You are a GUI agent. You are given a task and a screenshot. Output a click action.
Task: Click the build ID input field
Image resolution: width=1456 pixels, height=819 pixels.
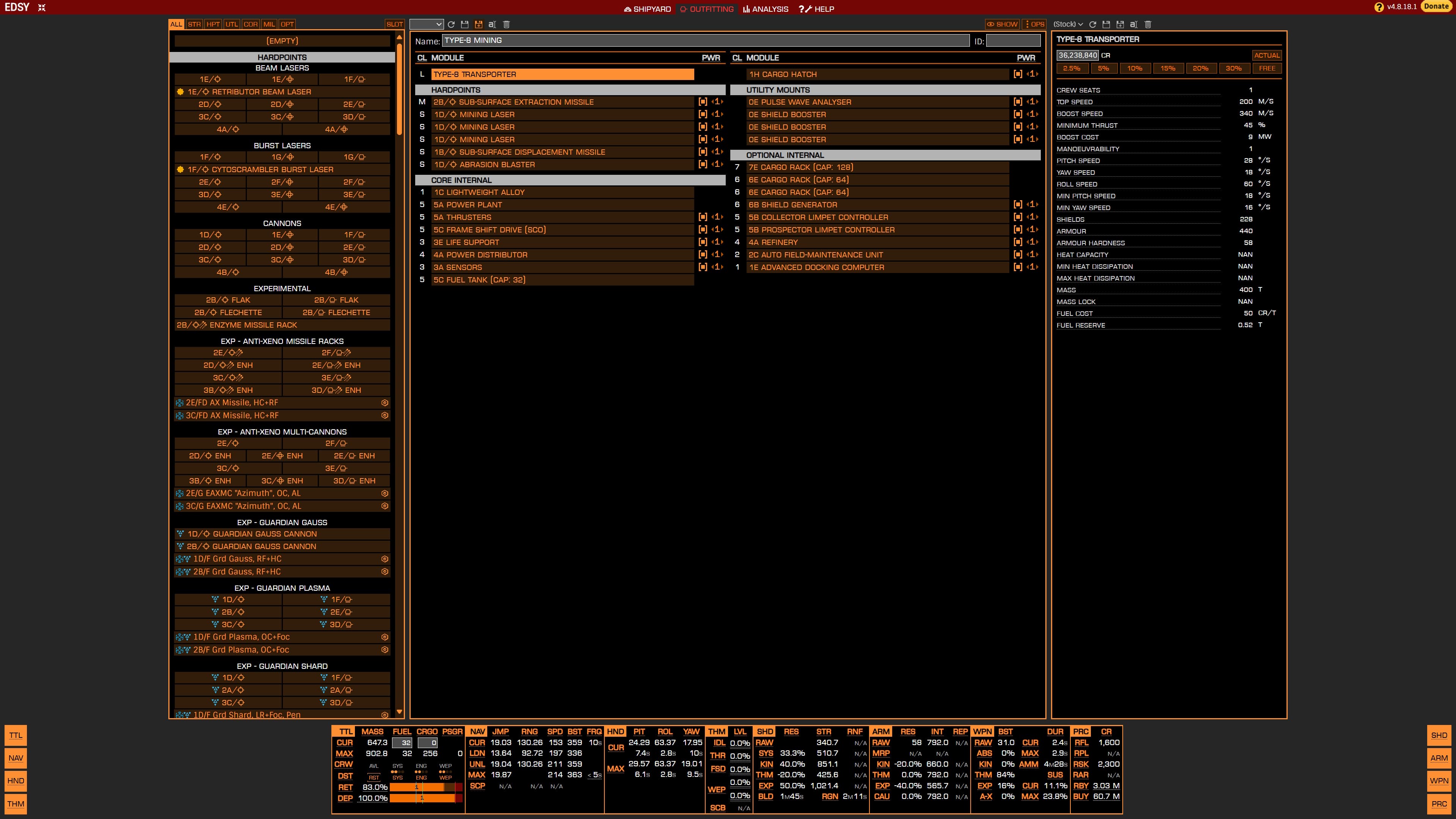pos(1013,41)
